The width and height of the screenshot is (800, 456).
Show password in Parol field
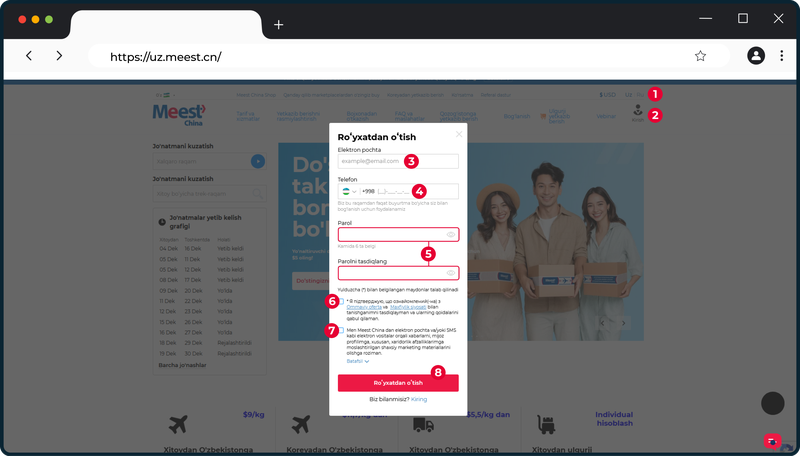[x=451, y=235]
